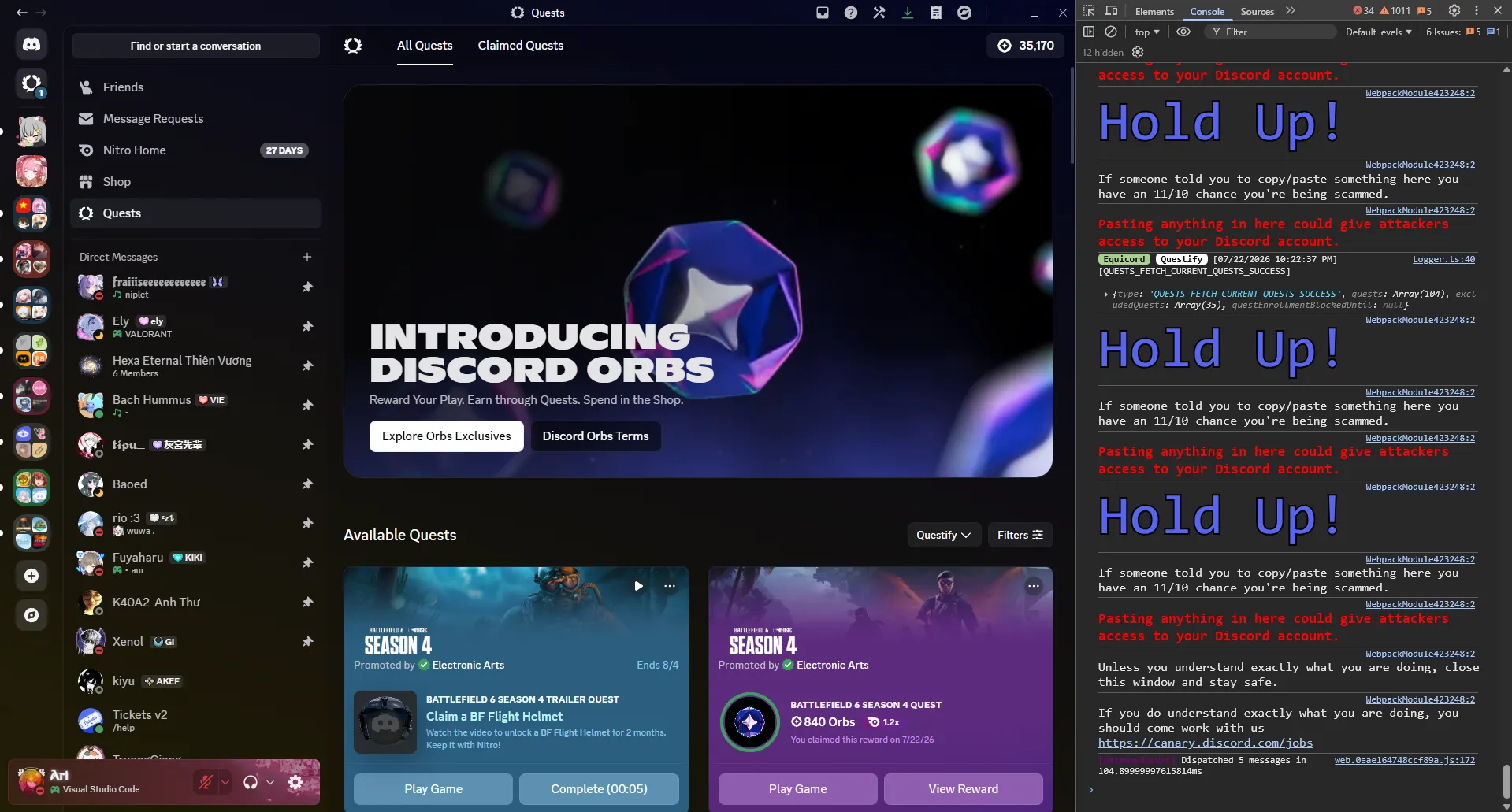This screenshot has width=1512, height=812.
Task: Show more DevTools tabs chevron
Action: pyautogui.click(x=1290, y=11)
